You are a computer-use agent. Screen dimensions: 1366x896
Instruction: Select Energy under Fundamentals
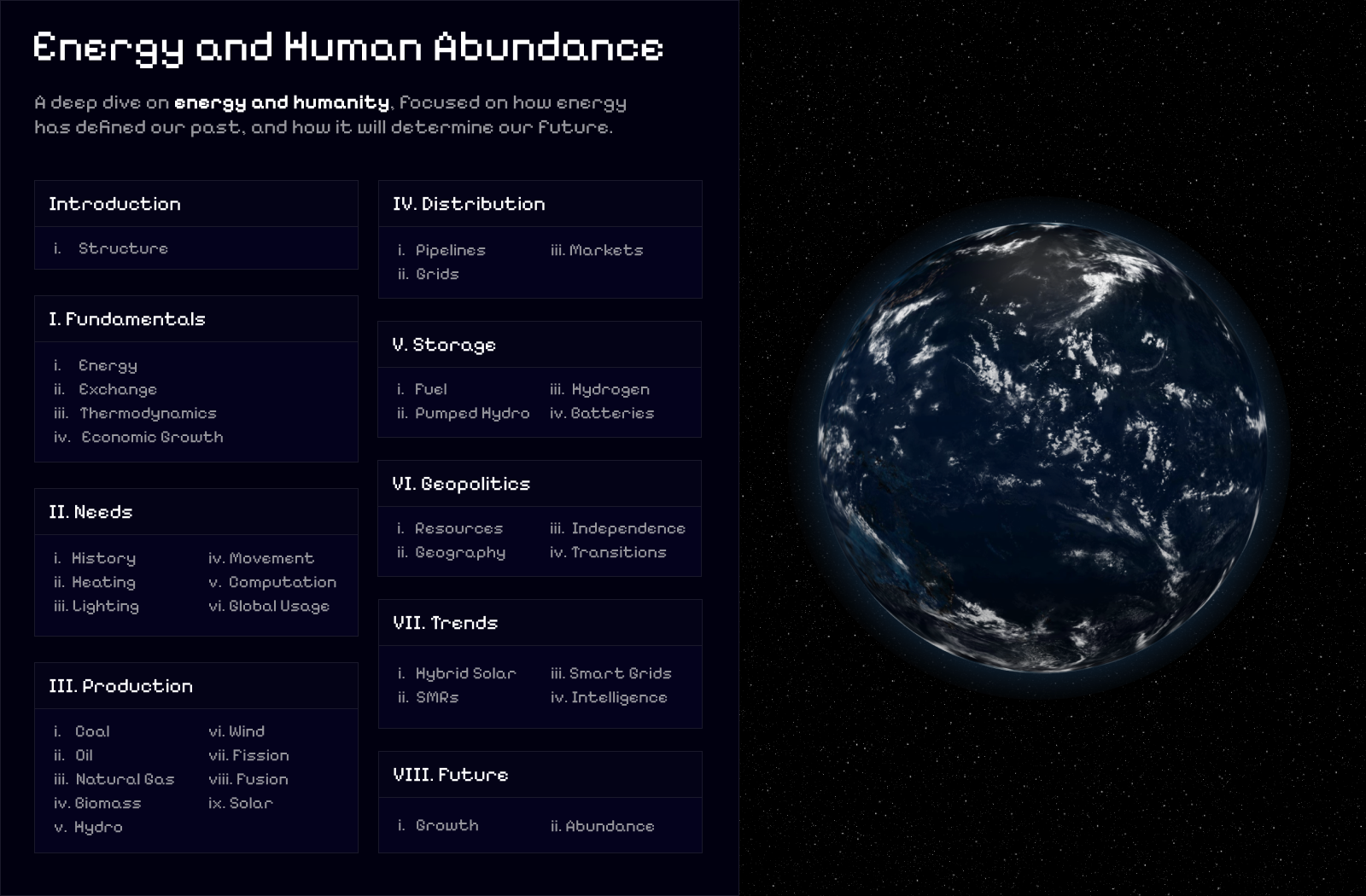tap(108, 365)
